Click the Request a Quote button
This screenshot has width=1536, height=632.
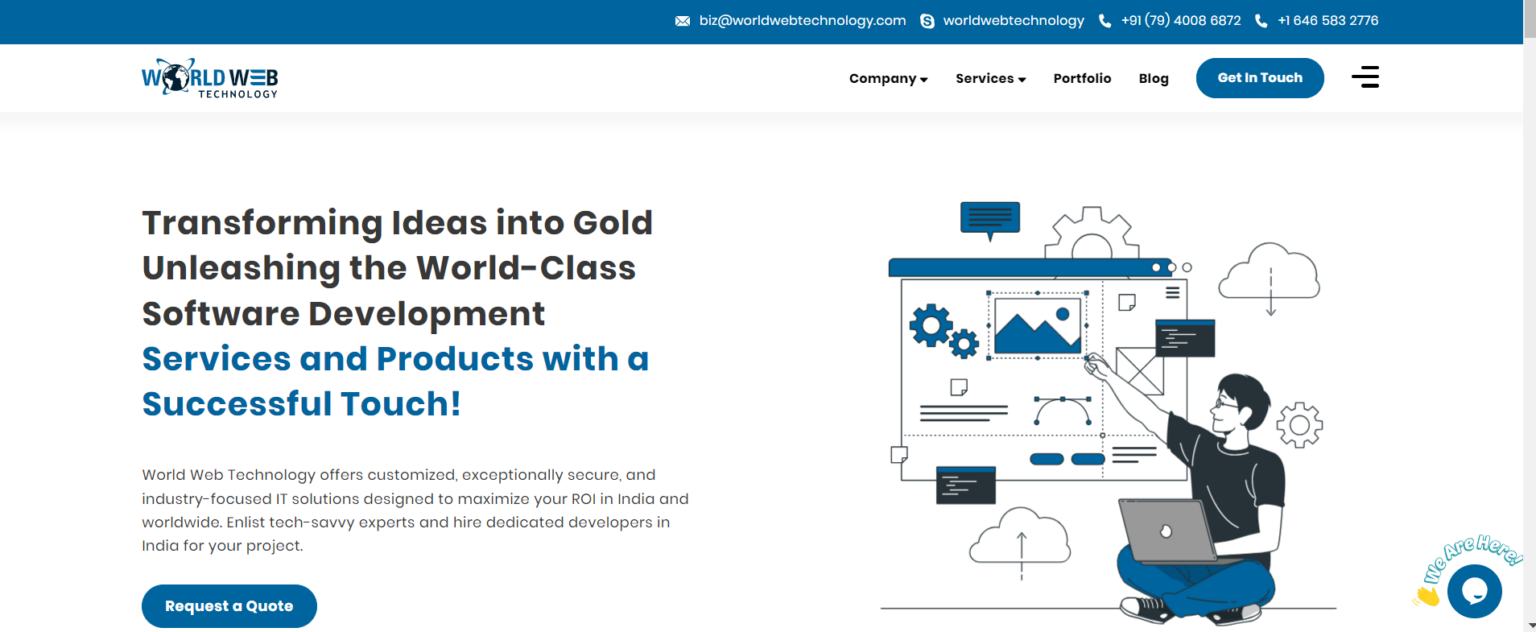pos(229,606)
